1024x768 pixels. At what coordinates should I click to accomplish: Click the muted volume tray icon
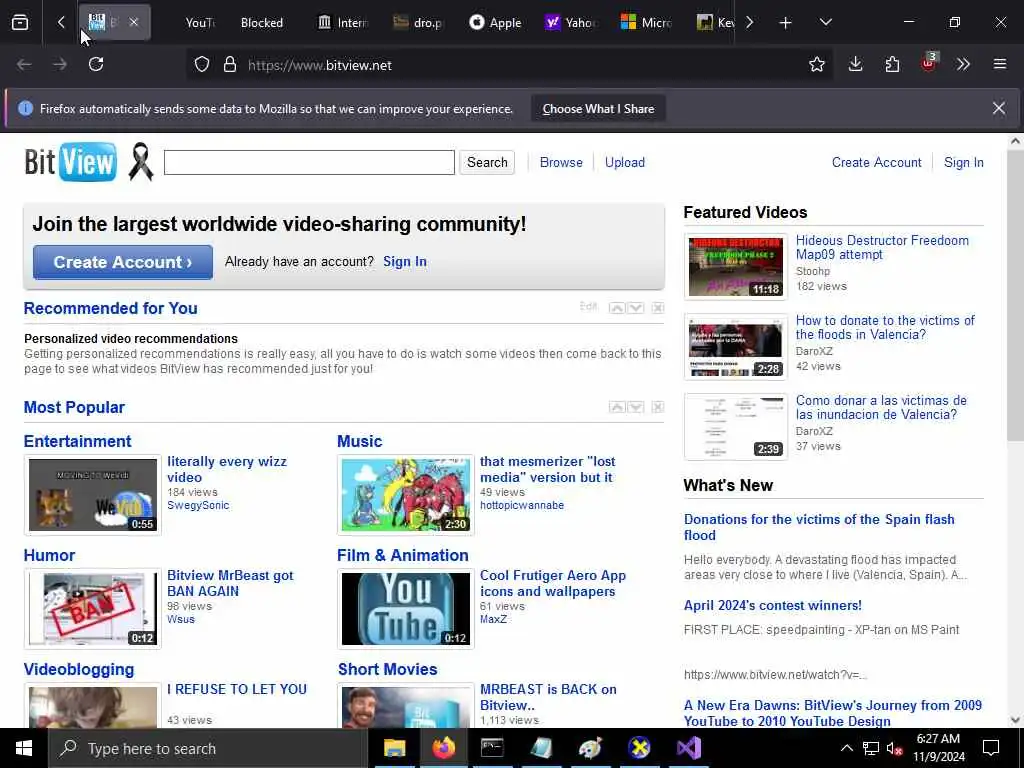tap(894, 748)
